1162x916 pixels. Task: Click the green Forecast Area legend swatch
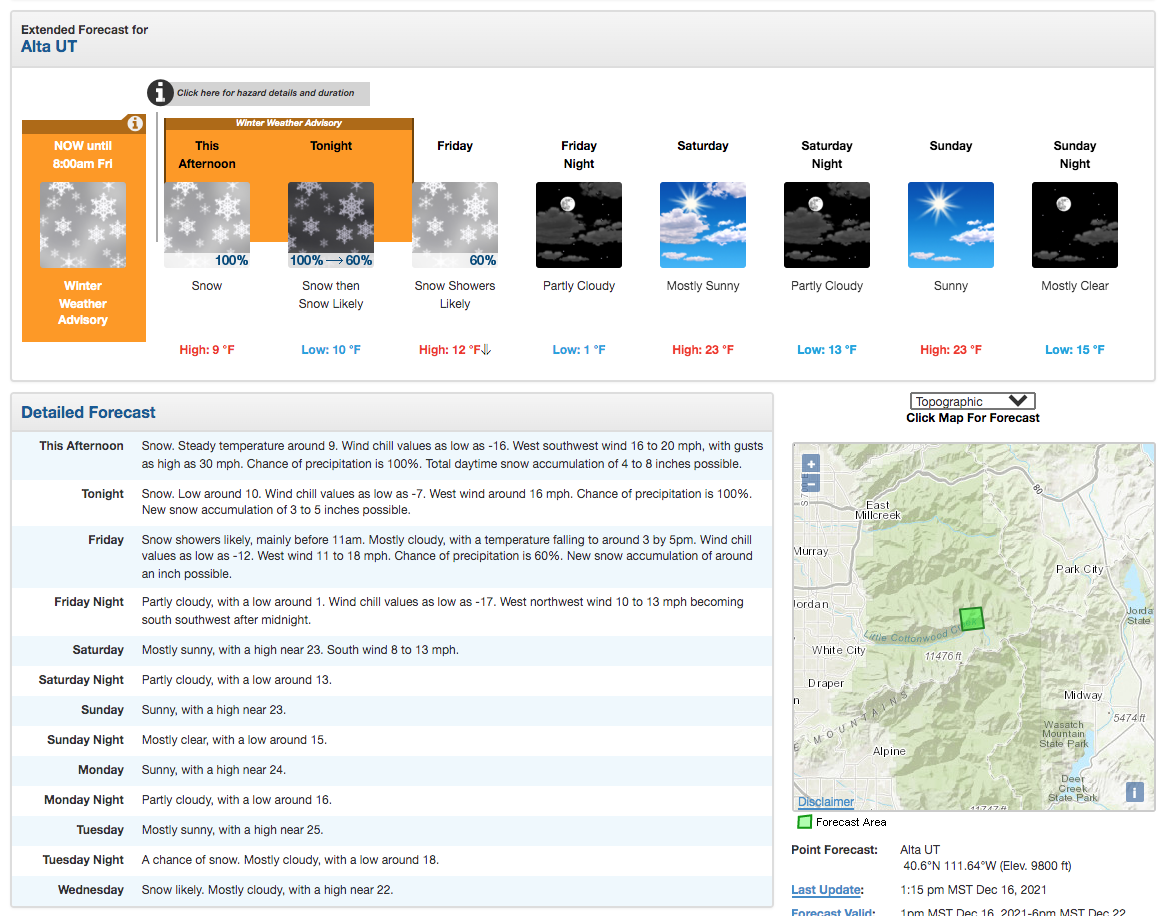tap(804, 822)
